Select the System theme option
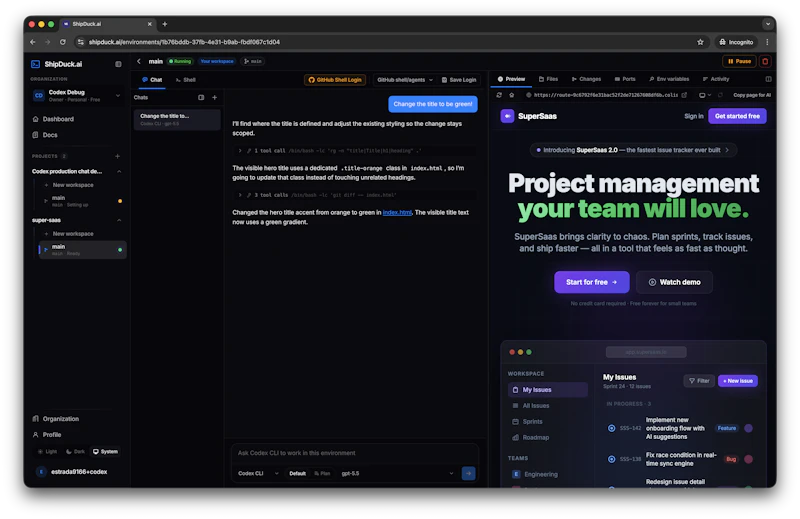 (105, 452)
